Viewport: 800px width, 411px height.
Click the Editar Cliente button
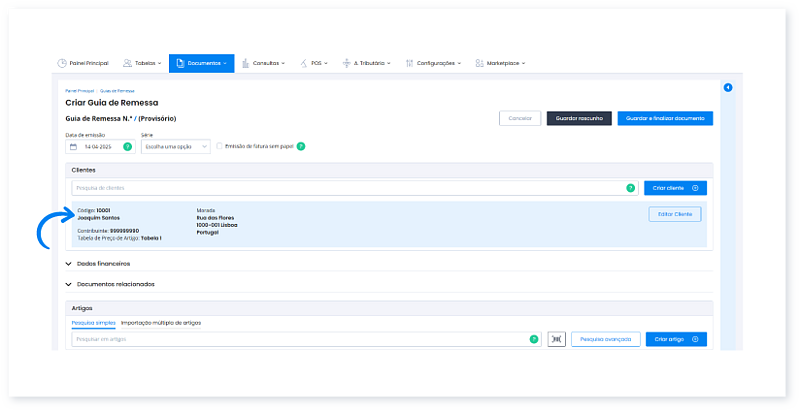675,214
